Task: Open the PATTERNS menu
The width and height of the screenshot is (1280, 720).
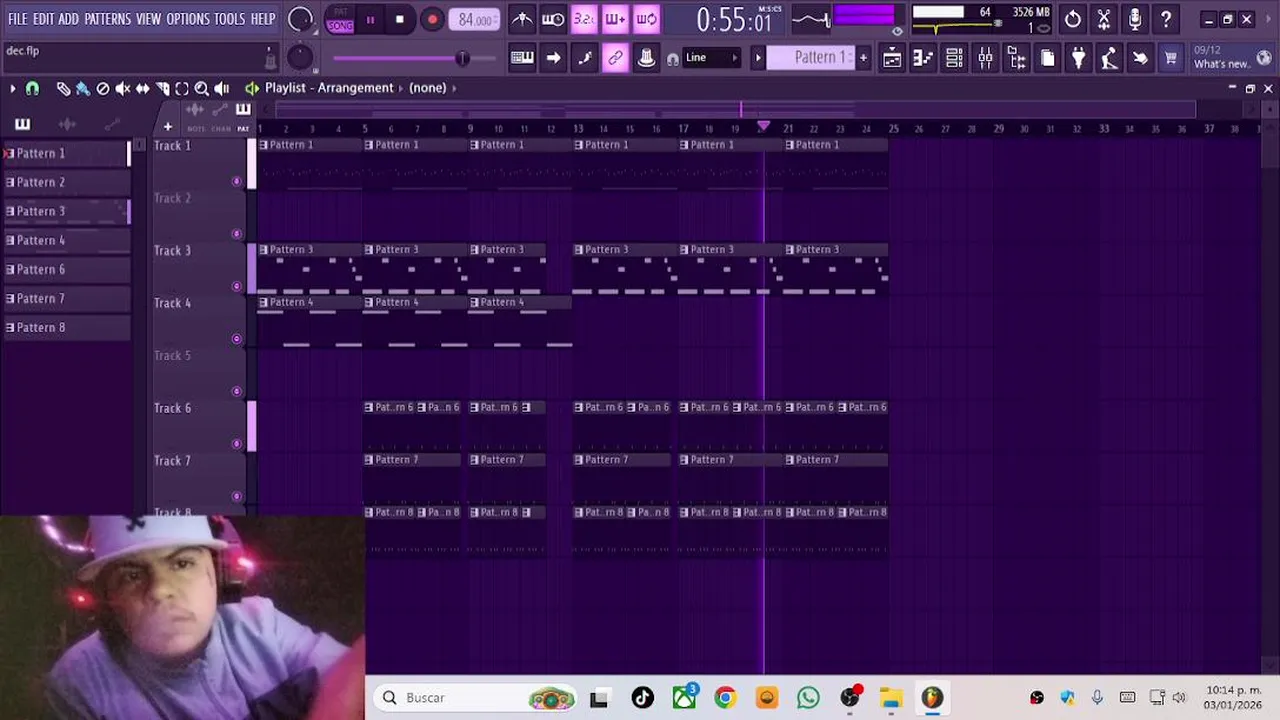Action: click(x=107, y=19)
